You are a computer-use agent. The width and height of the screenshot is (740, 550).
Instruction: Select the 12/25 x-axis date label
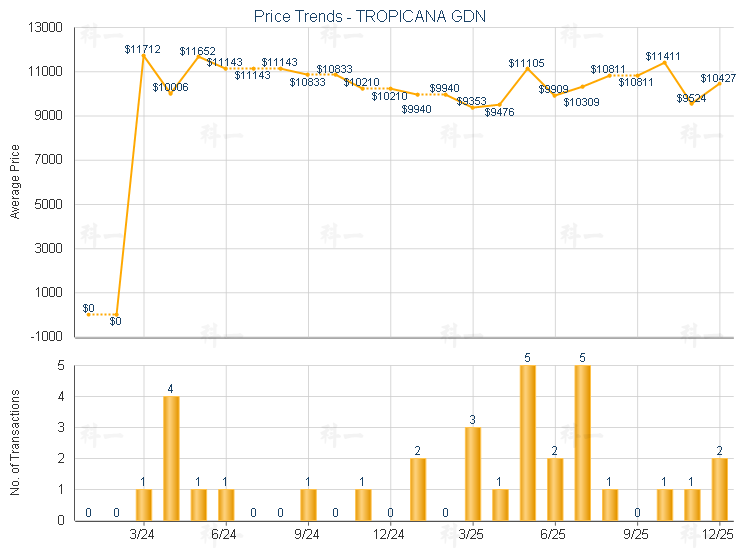[719, 536]
